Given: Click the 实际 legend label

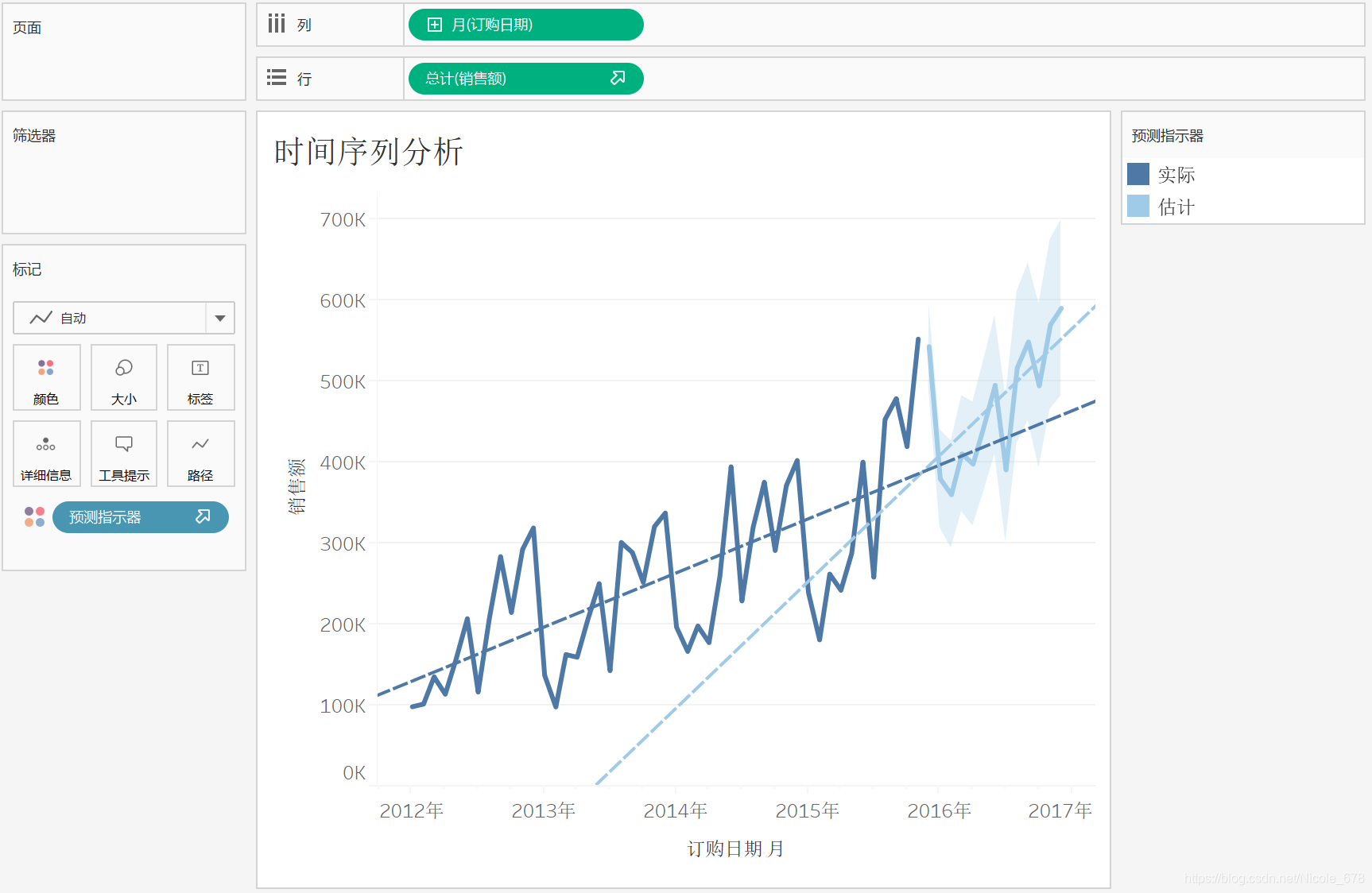Looking at the screenshot, I should click(x=1176, y=175).
